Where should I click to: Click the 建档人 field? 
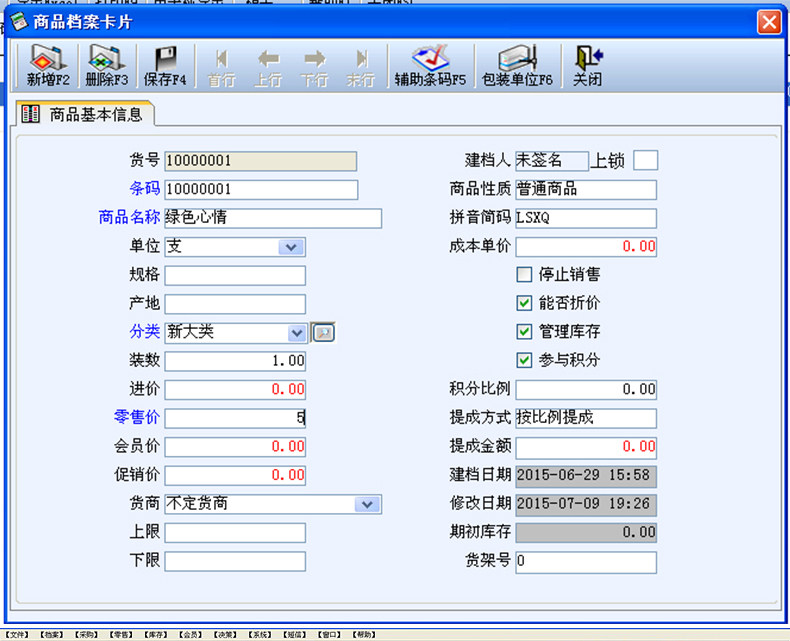[x=551, y=161]
